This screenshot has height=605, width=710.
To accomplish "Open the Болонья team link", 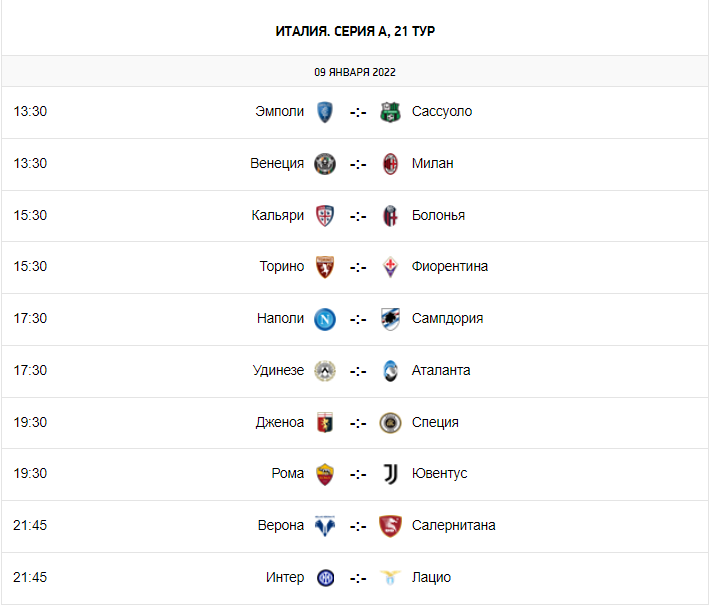I will pyautogui.click(x=438, y=215).
